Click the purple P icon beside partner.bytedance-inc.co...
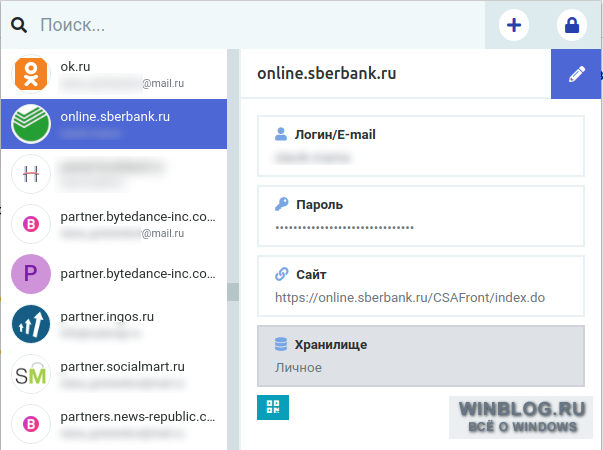Screen dimensions: 603x450 pos(31,274)
